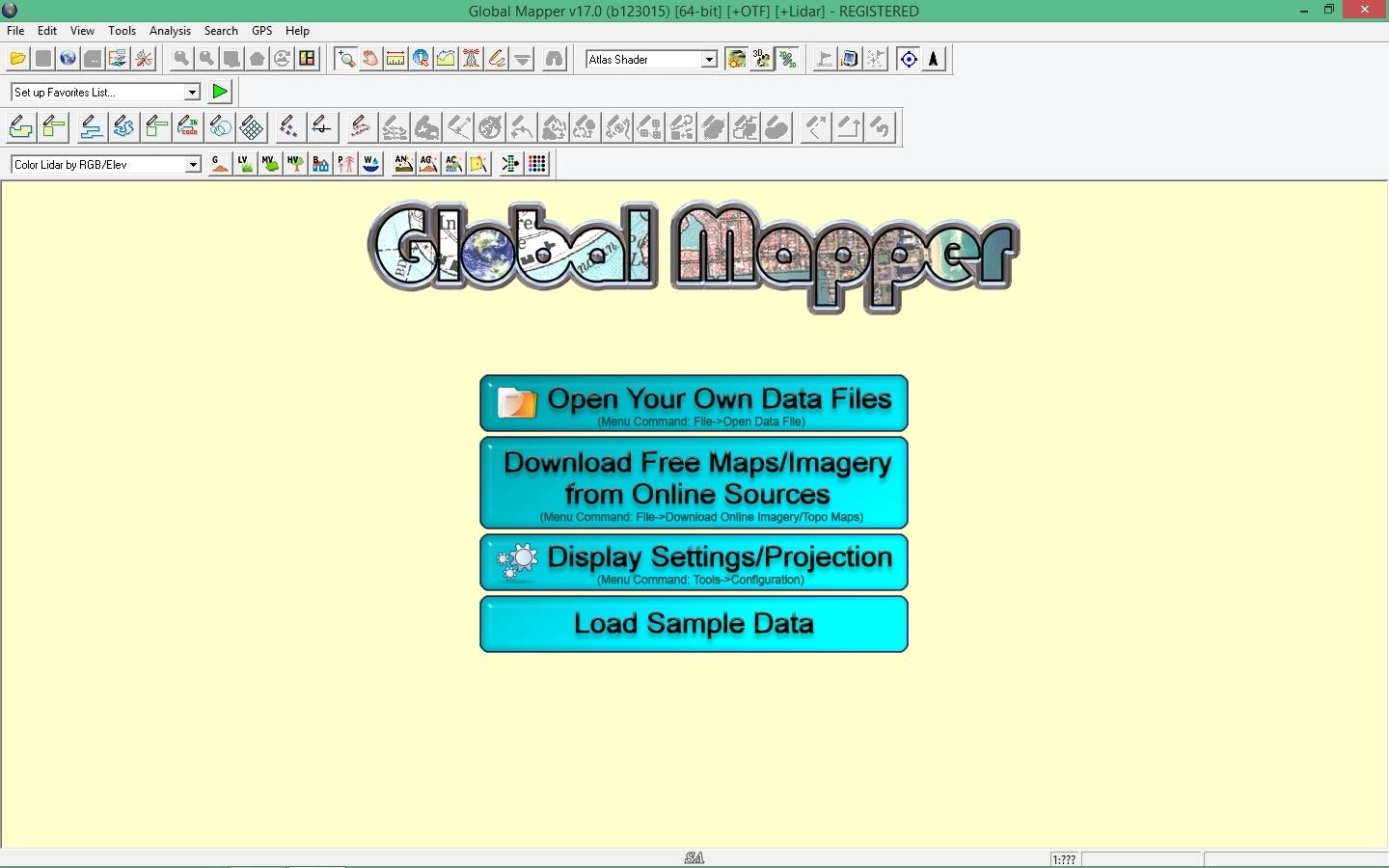This screenshot has width=1389, height=868.
Task: Select the Feature Info tool
Action: [421, 59]
